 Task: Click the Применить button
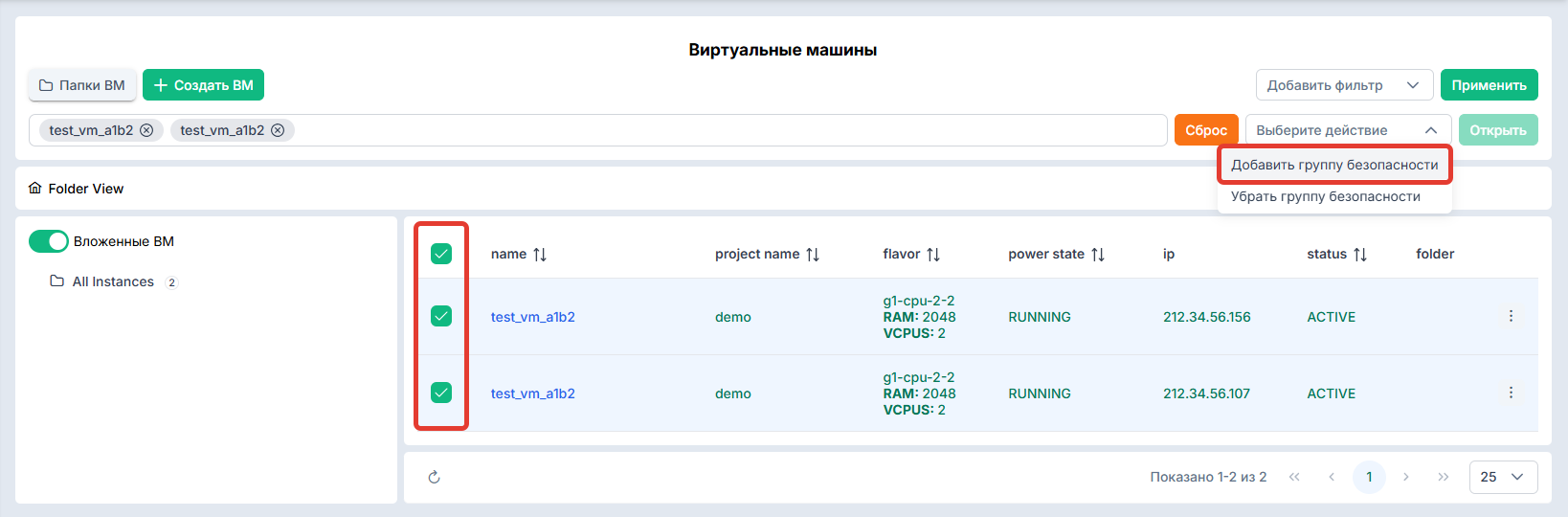tap(1489, 85)
